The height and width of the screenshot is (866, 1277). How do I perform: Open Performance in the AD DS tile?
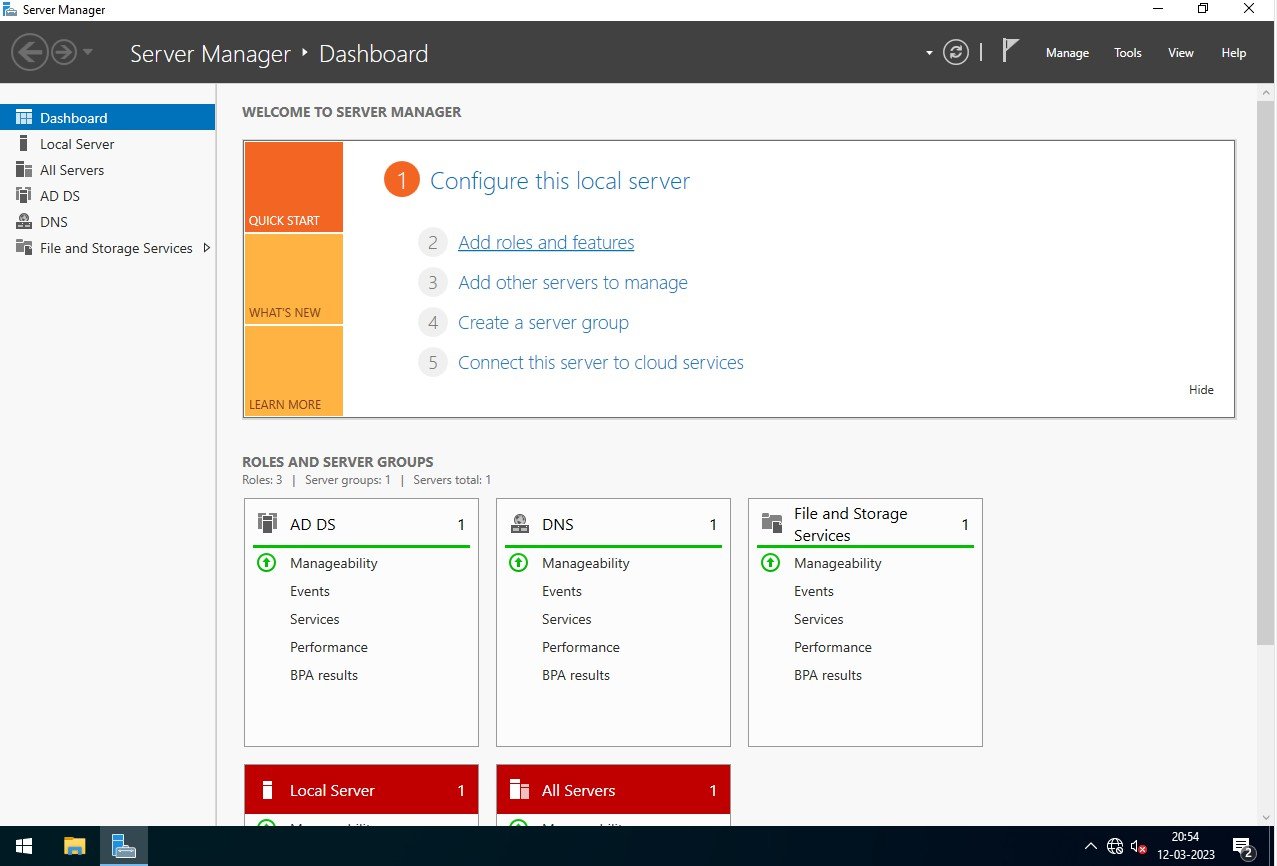pyautogui.click(x=329, y=647)
